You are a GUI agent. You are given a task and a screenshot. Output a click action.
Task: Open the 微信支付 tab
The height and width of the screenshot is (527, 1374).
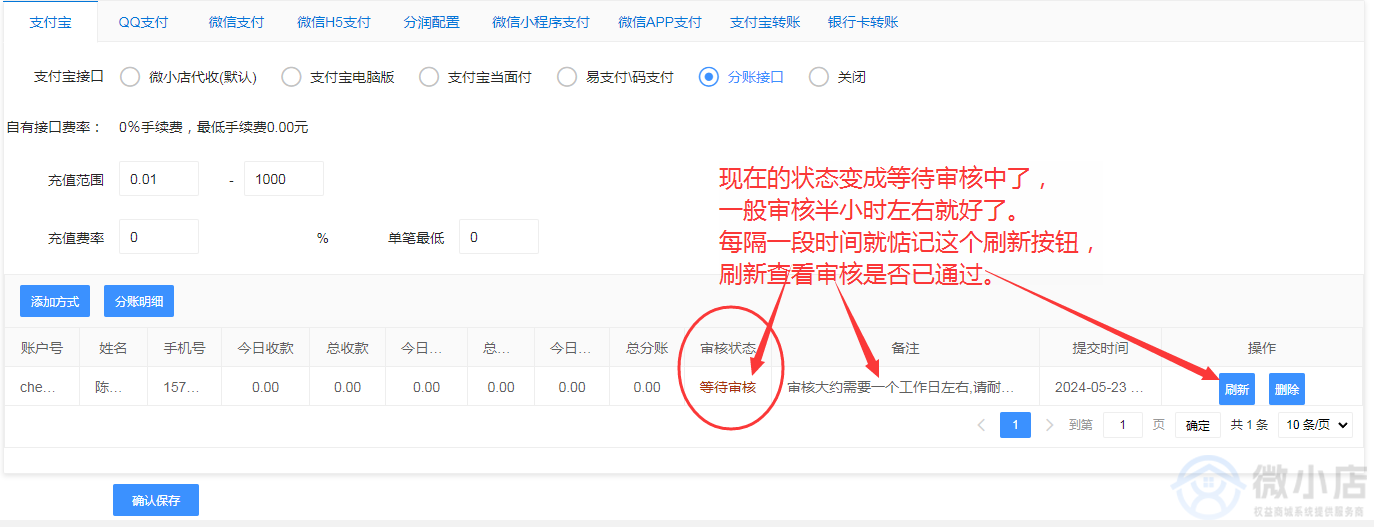(236, 22)
